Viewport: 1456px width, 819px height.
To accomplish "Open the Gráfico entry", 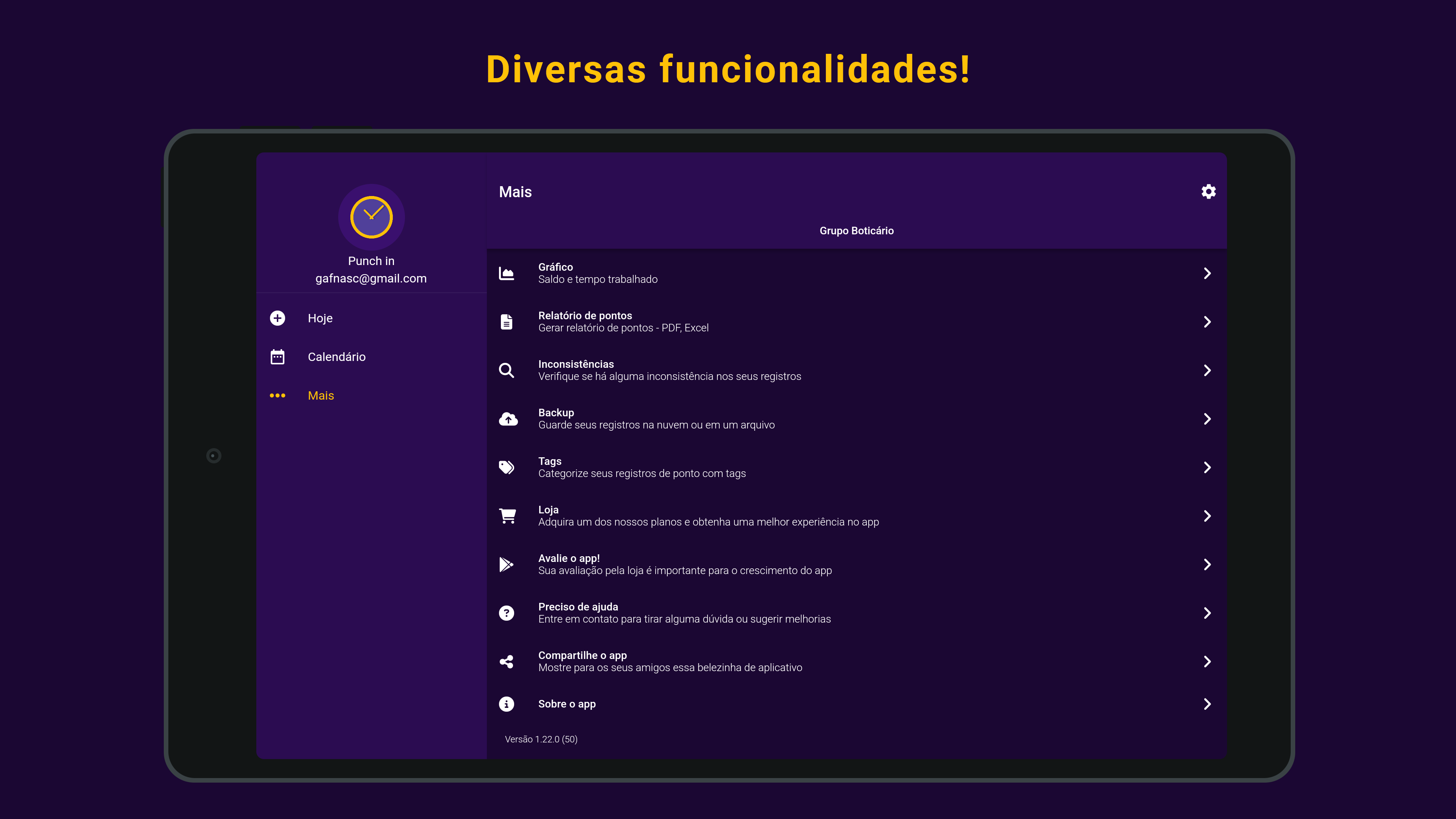I will pos(856,273).
